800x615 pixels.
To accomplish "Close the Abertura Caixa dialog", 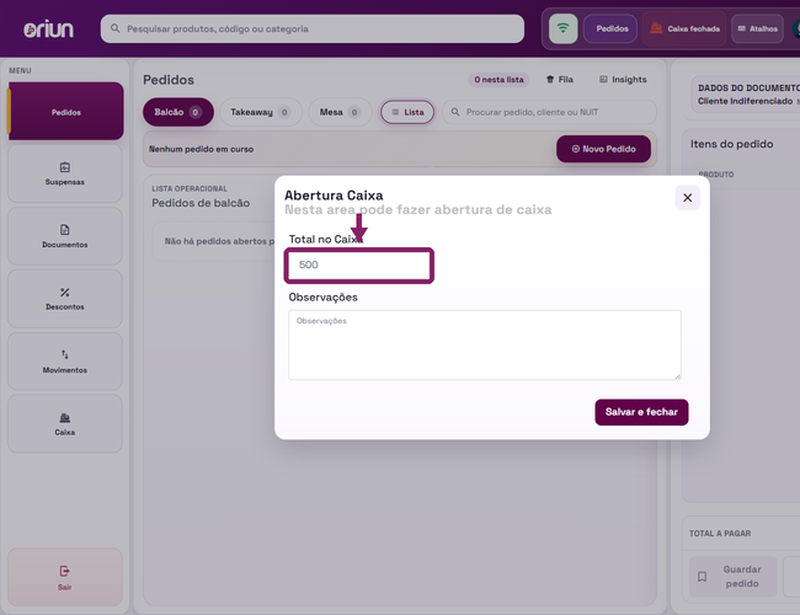I will (x=687, y=198).
